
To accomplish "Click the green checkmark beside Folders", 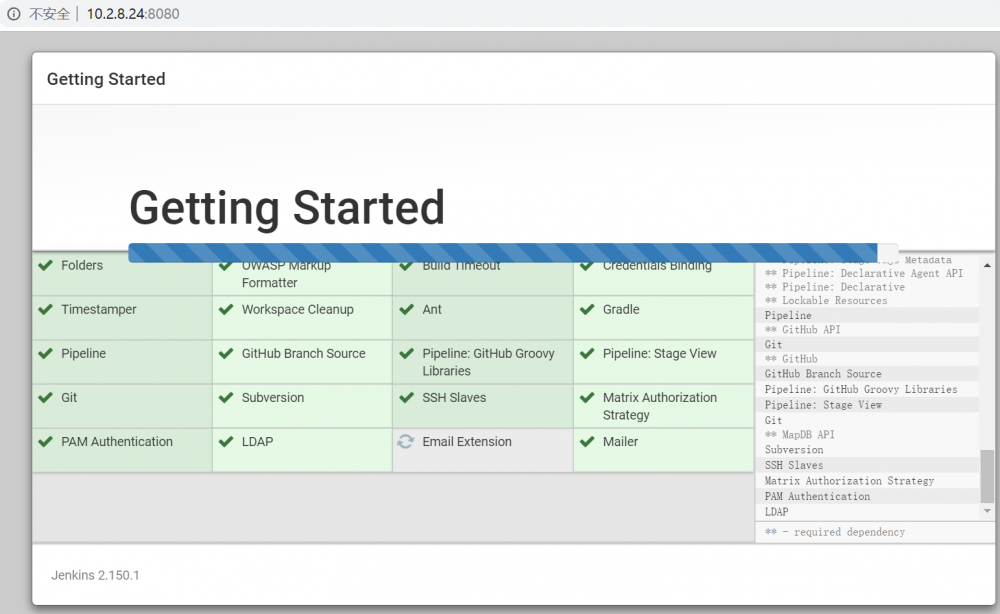I will pos(45,266).
